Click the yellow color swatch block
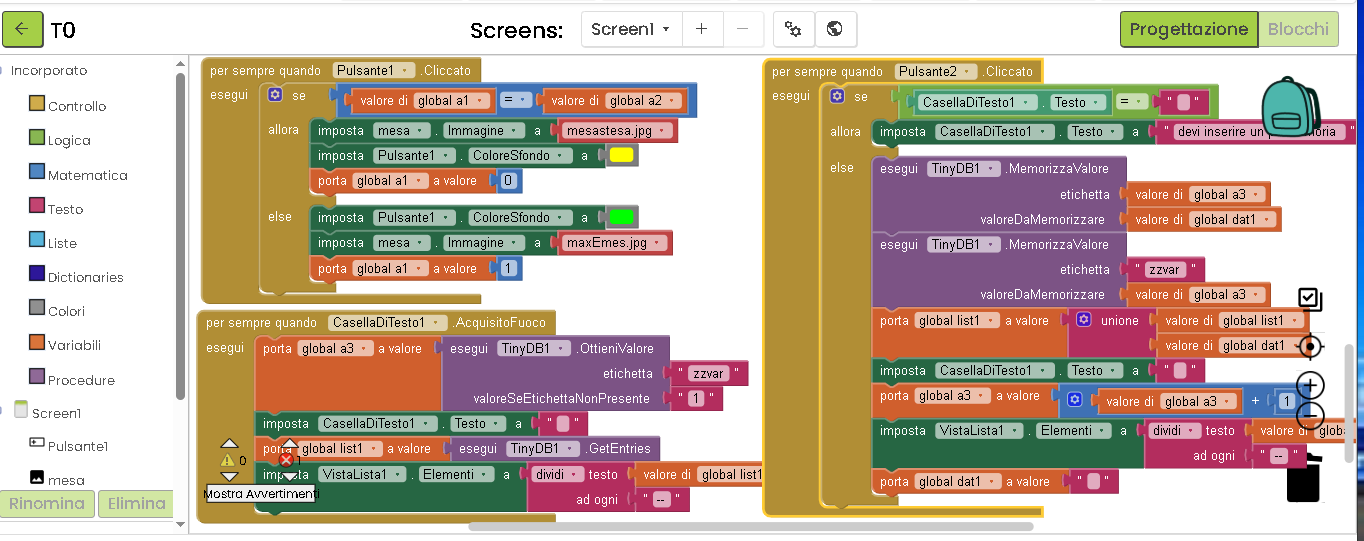The height and width of the screenshot is (541, 1364). tap(621, 156)
